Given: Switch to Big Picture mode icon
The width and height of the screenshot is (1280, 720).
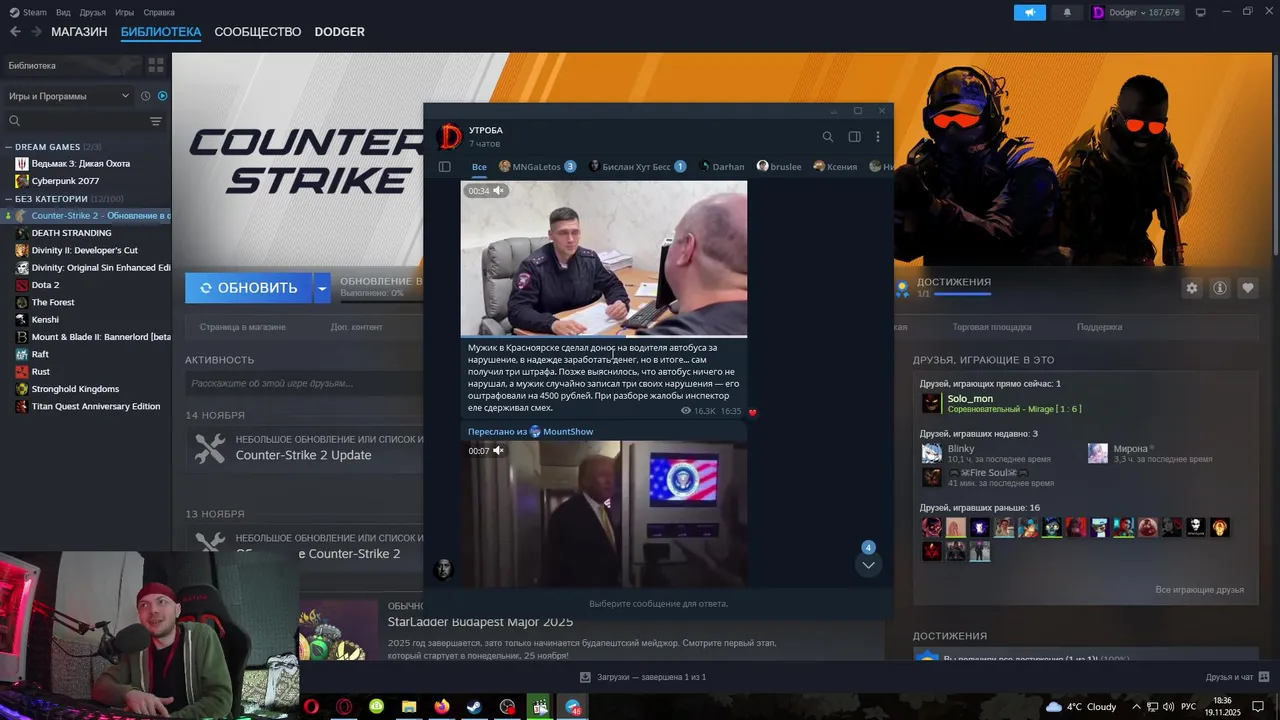Looking at the screenshot, I should coord(1201,12).
